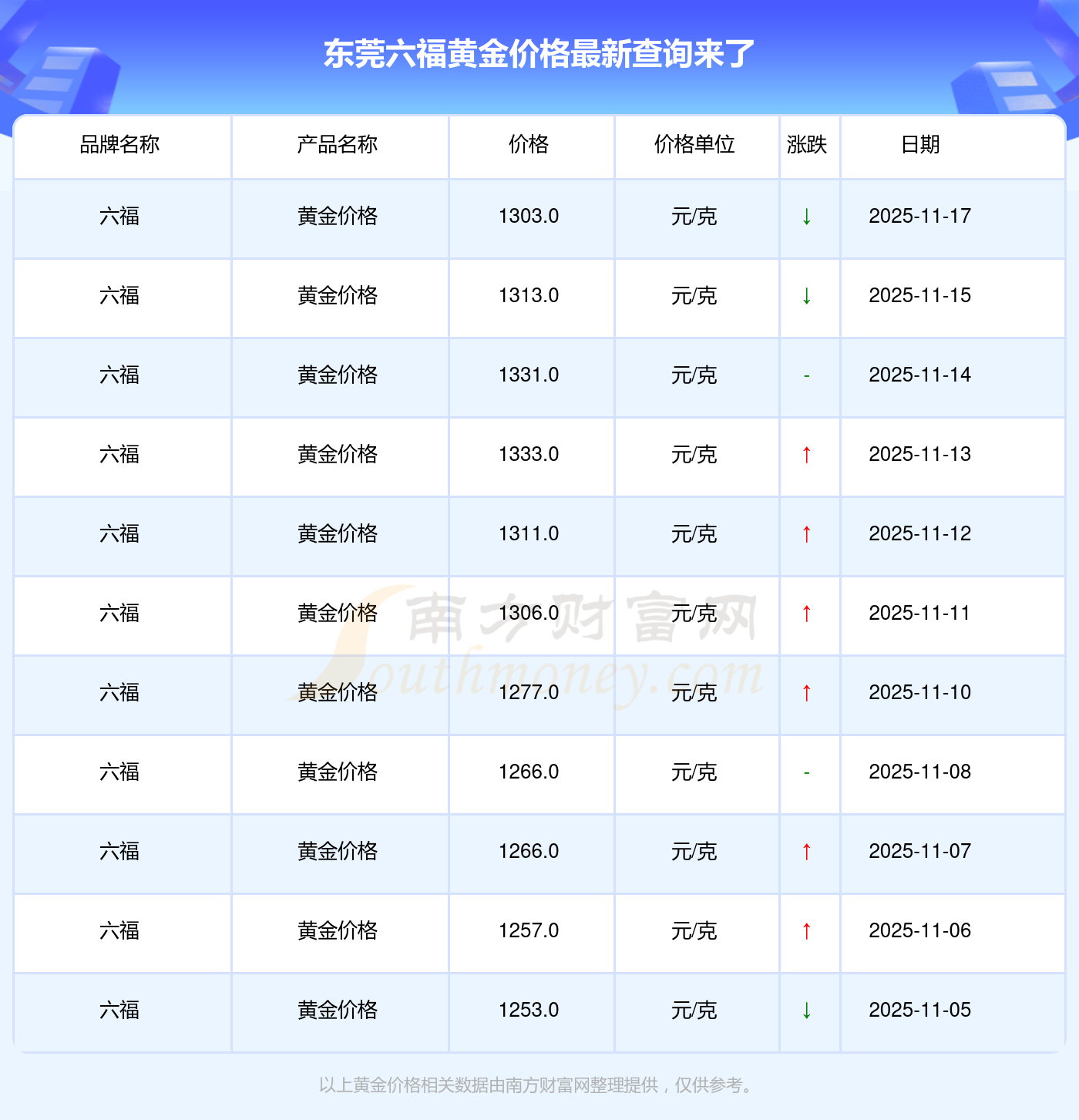Click the price 1331.0
1079x1120 pixels.
(x=529, y=375)
